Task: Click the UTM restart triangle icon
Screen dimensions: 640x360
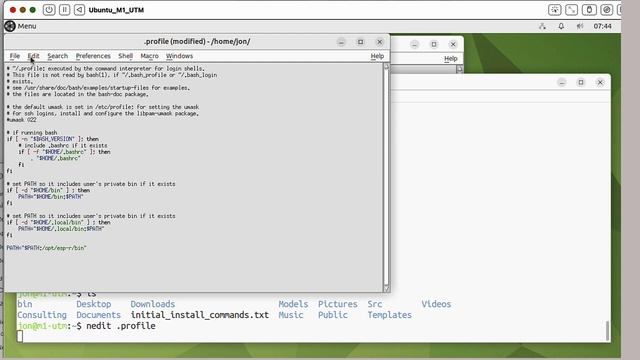Action: tap(80, 10)
